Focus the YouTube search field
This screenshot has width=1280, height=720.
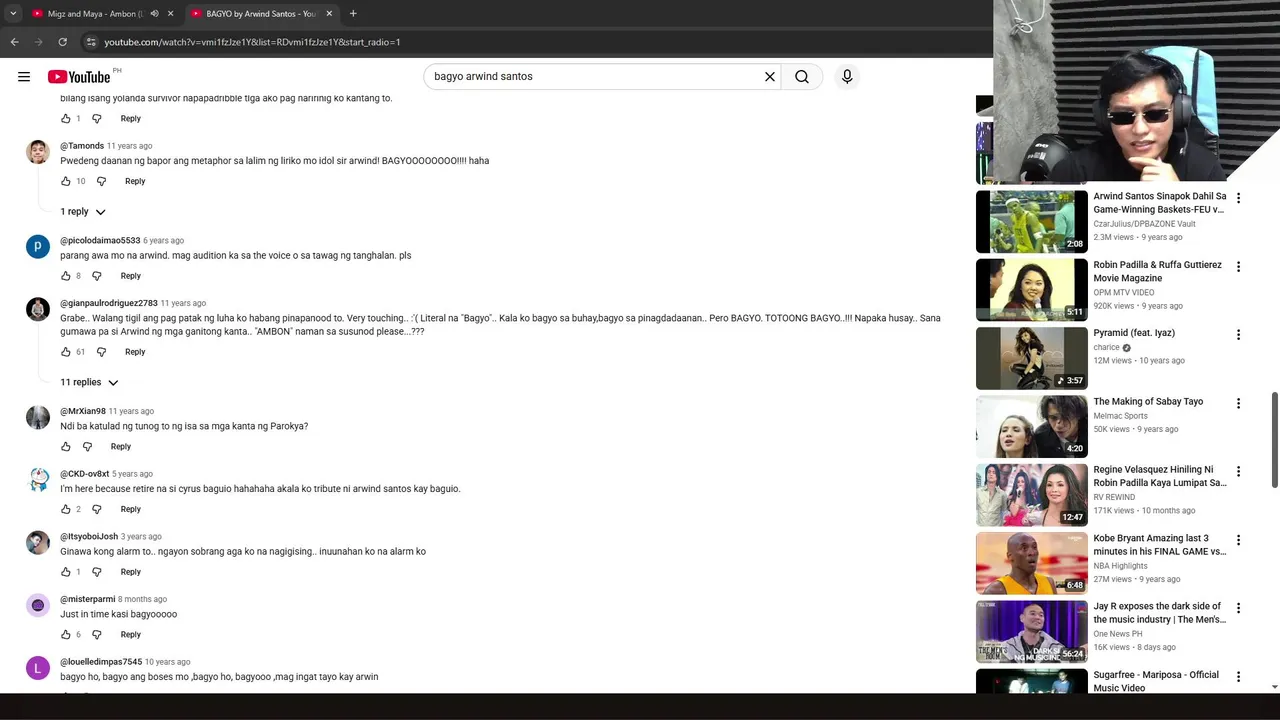[x=595, y=76]
